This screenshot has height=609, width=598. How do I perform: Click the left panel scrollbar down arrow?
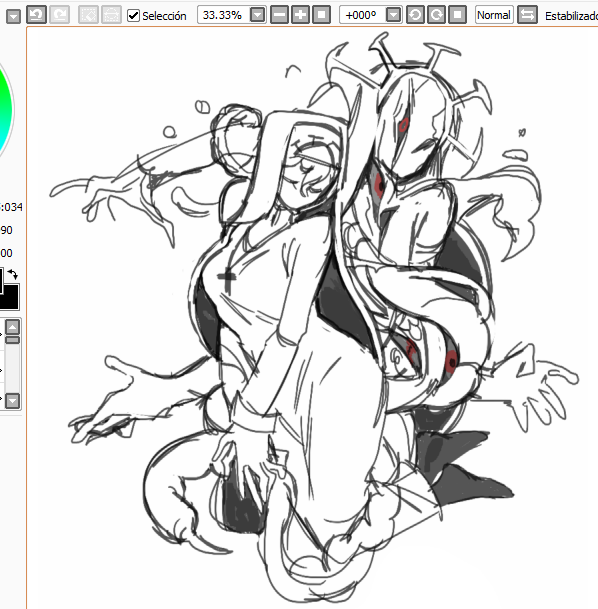[x=12, y=400]
